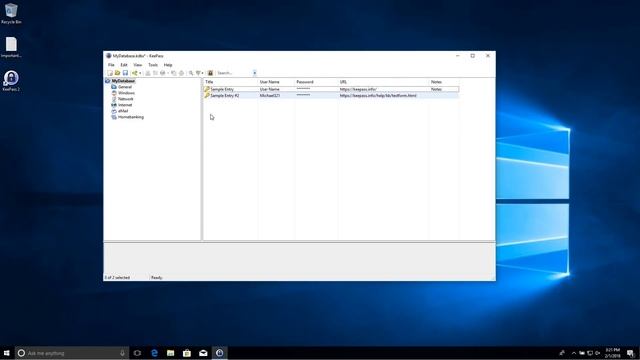640x360 pixels.
Task: Open the Store from the taskbar
Action: (187, 353)
